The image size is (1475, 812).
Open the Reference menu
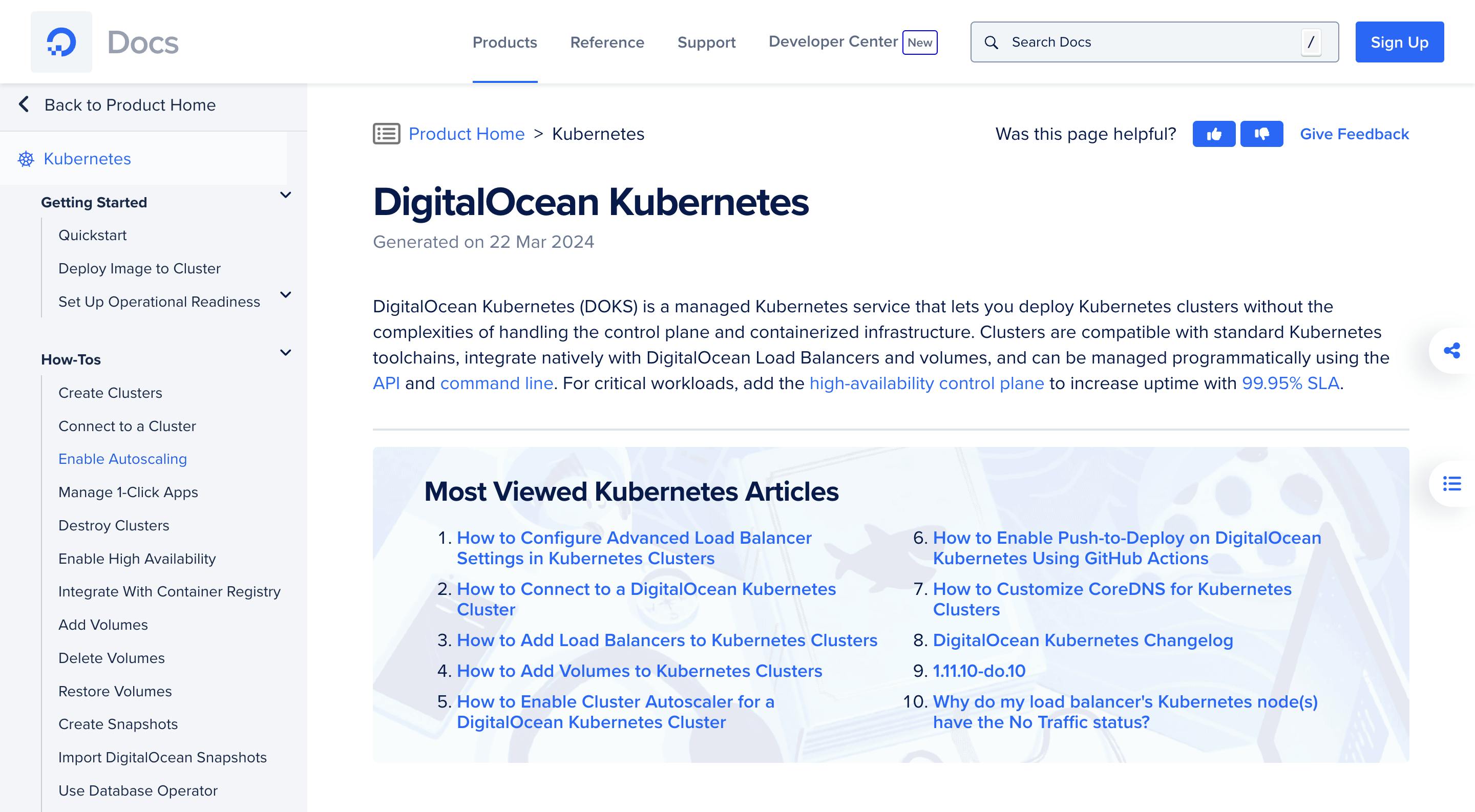point(607,42)
